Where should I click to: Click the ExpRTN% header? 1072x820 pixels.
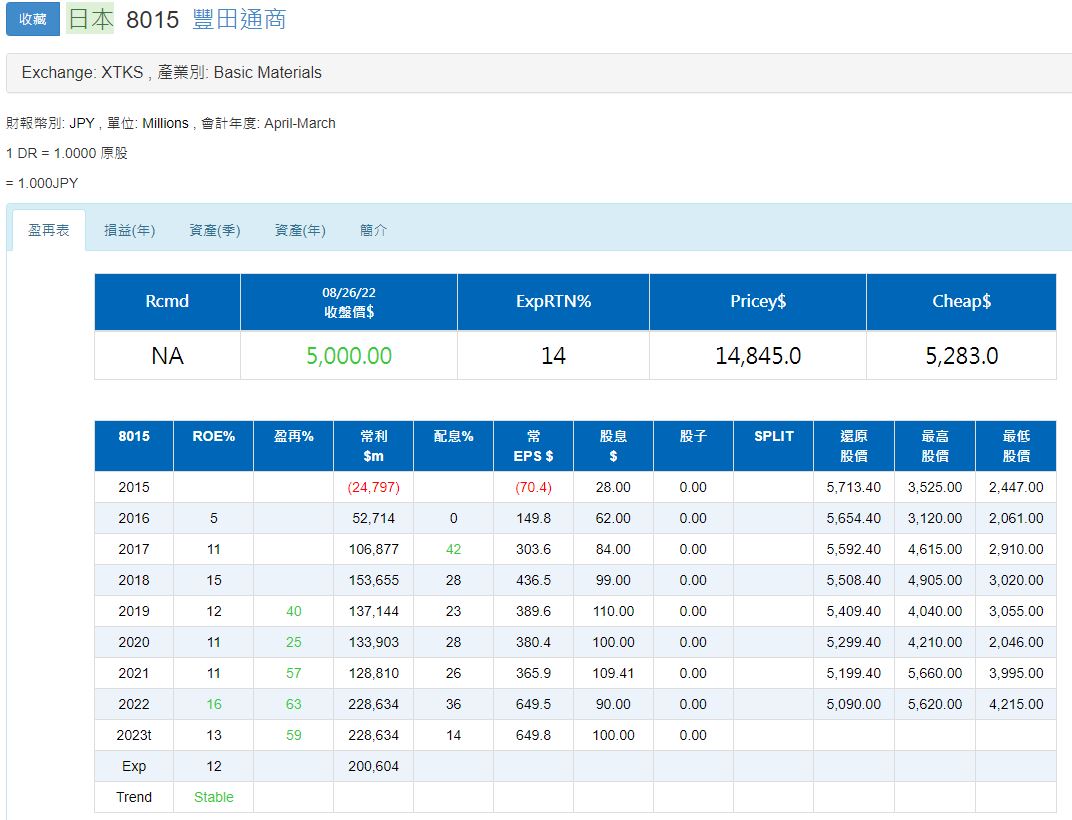pos(553,302)
